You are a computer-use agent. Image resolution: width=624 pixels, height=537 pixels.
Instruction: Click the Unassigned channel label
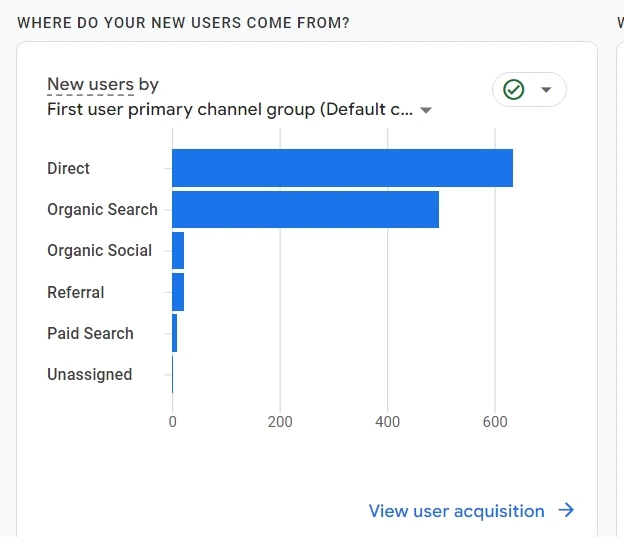tap(89, 374)
